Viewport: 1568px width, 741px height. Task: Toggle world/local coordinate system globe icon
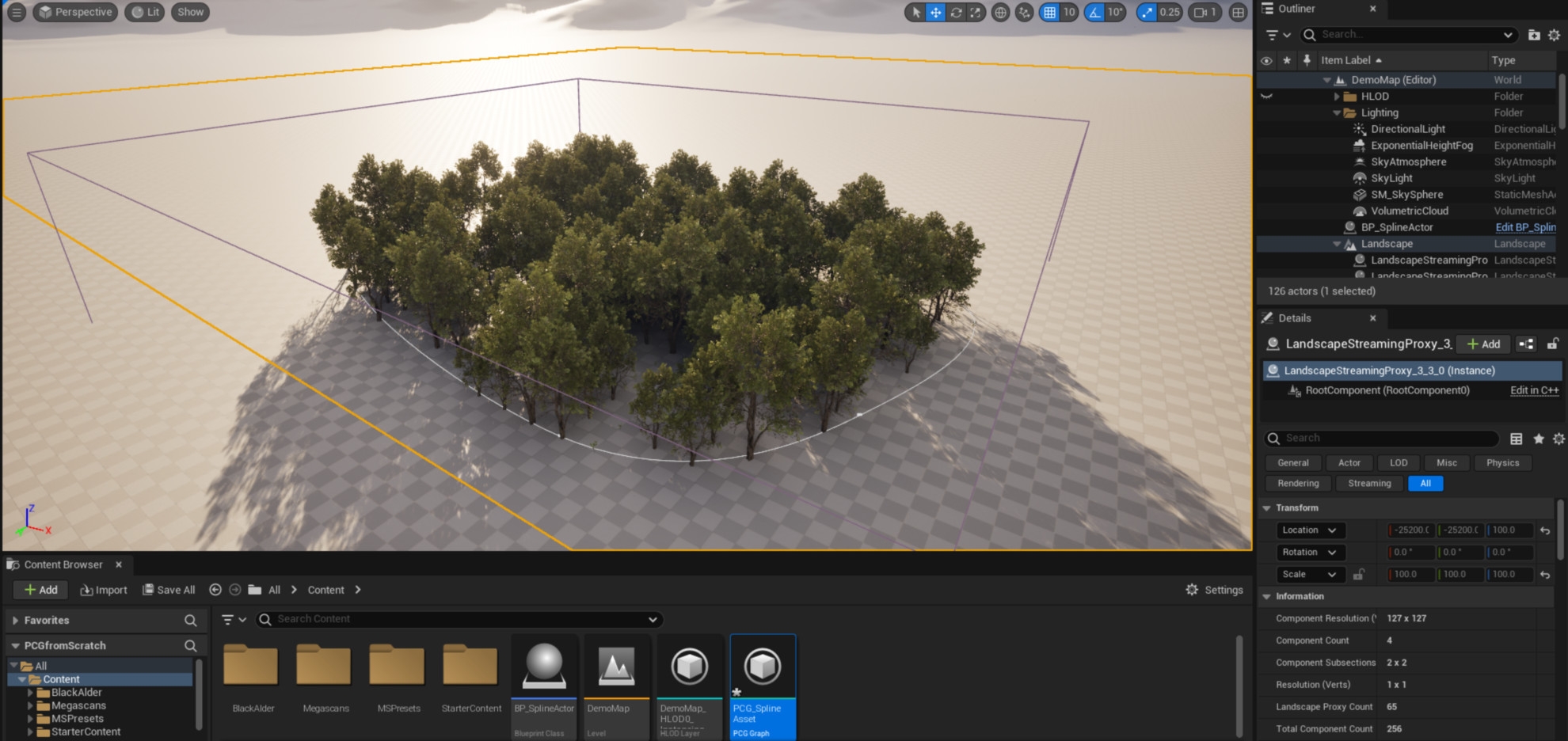tap(1001, 12)
